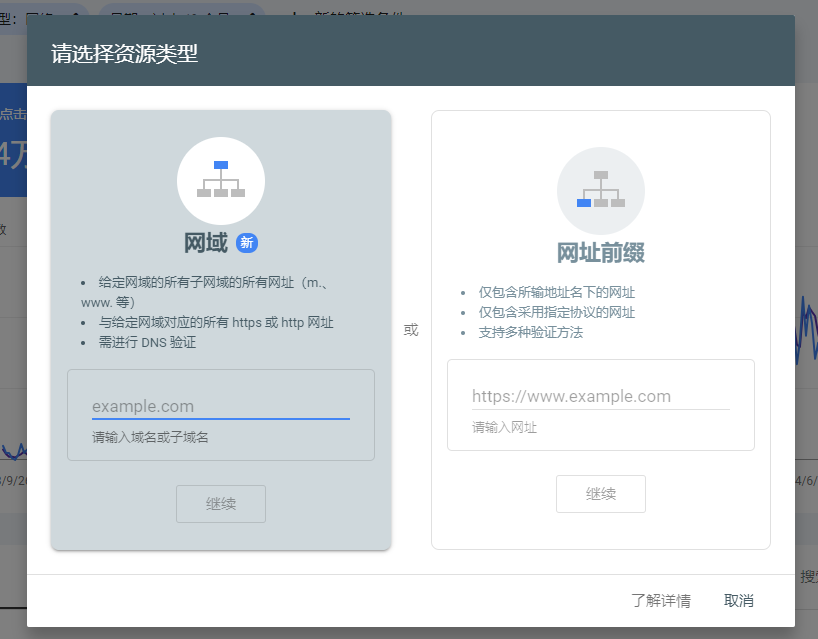This screenshot has width=818, height=639.
Task: Click the circular icon above 网址前缀 heading
Action: [x=601, y=191]
